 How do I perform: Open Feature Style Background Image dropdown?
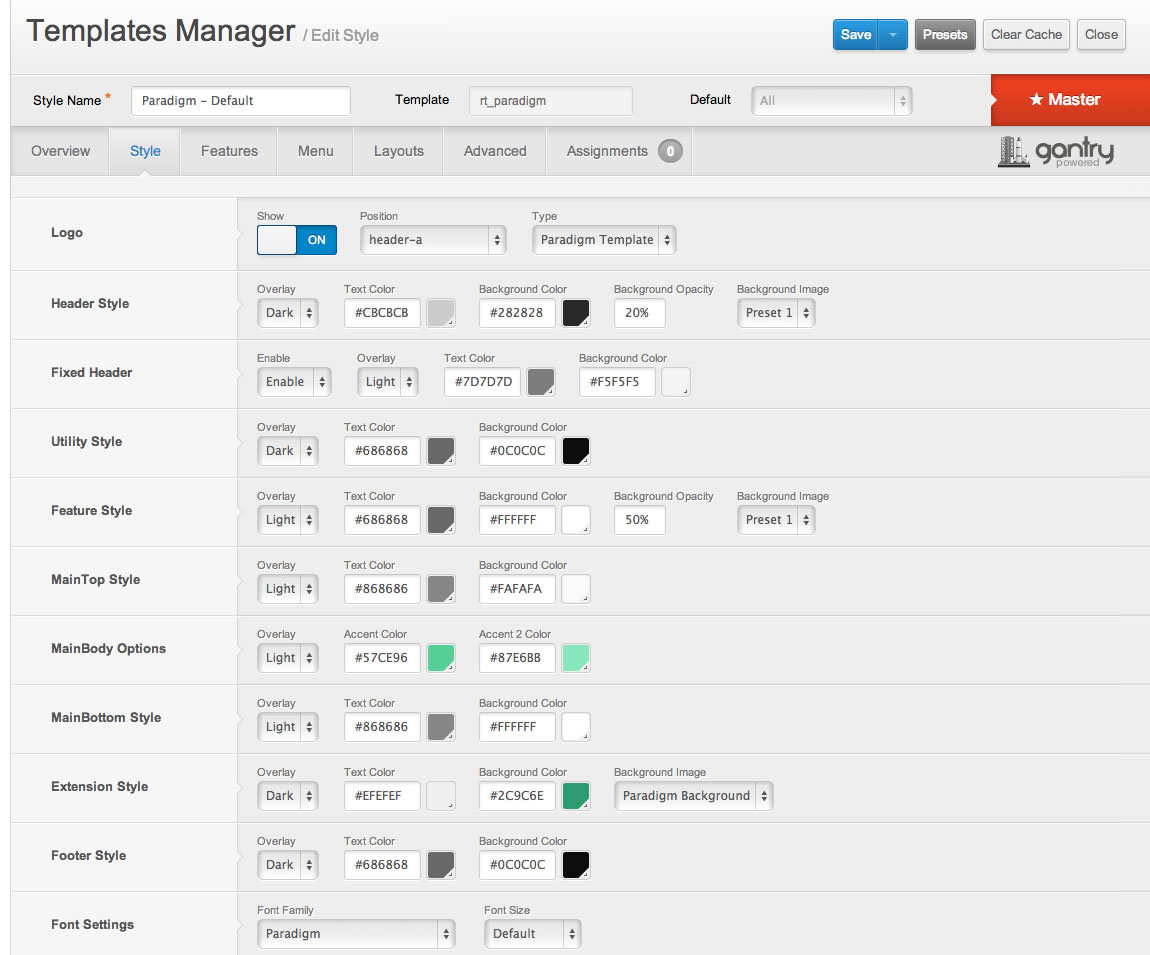[776, 519]
